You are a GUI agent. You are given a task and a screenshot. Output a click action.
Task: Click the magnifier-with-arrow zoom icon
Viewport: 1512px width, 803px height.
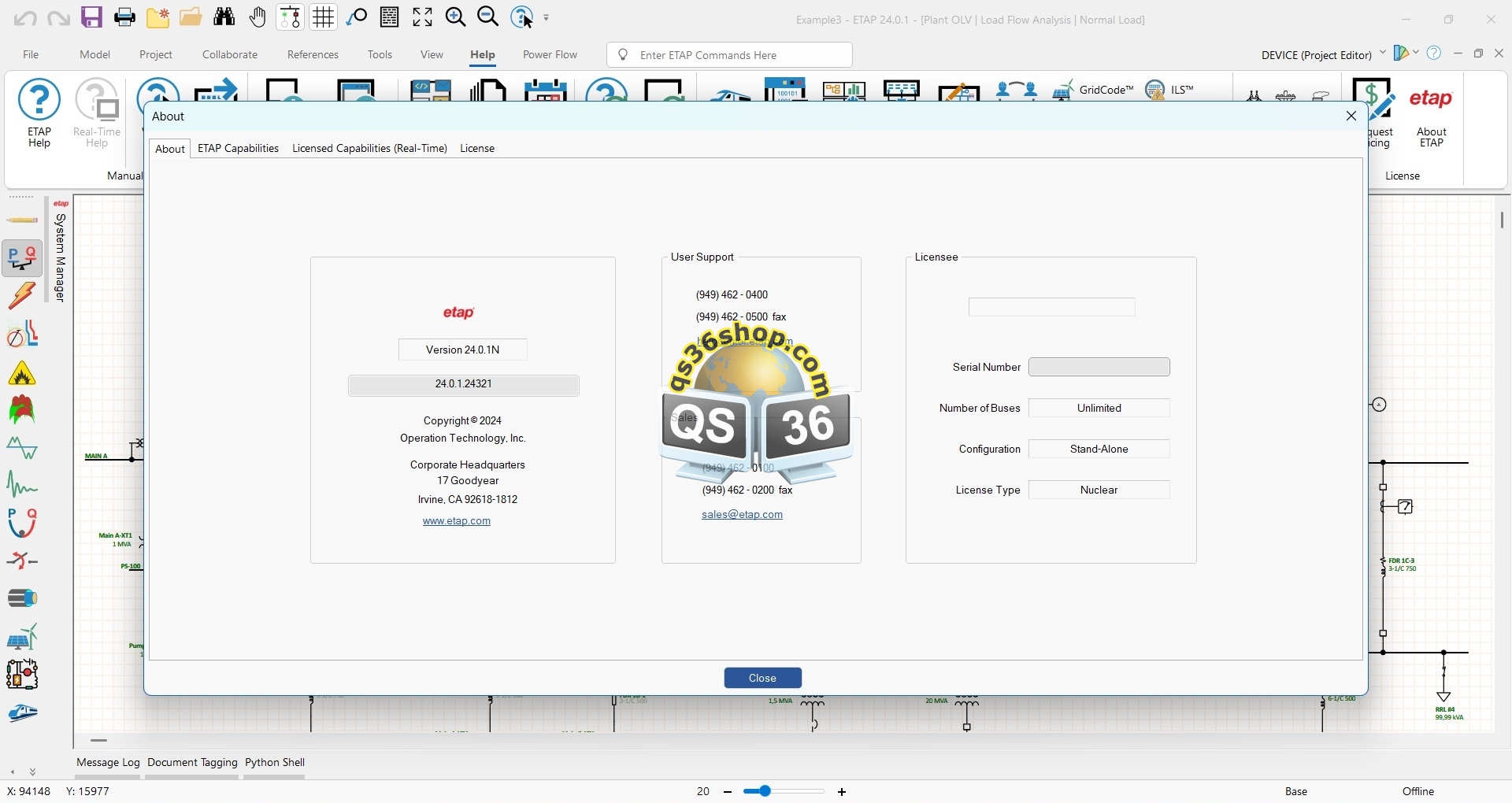(x=357, y=17)
